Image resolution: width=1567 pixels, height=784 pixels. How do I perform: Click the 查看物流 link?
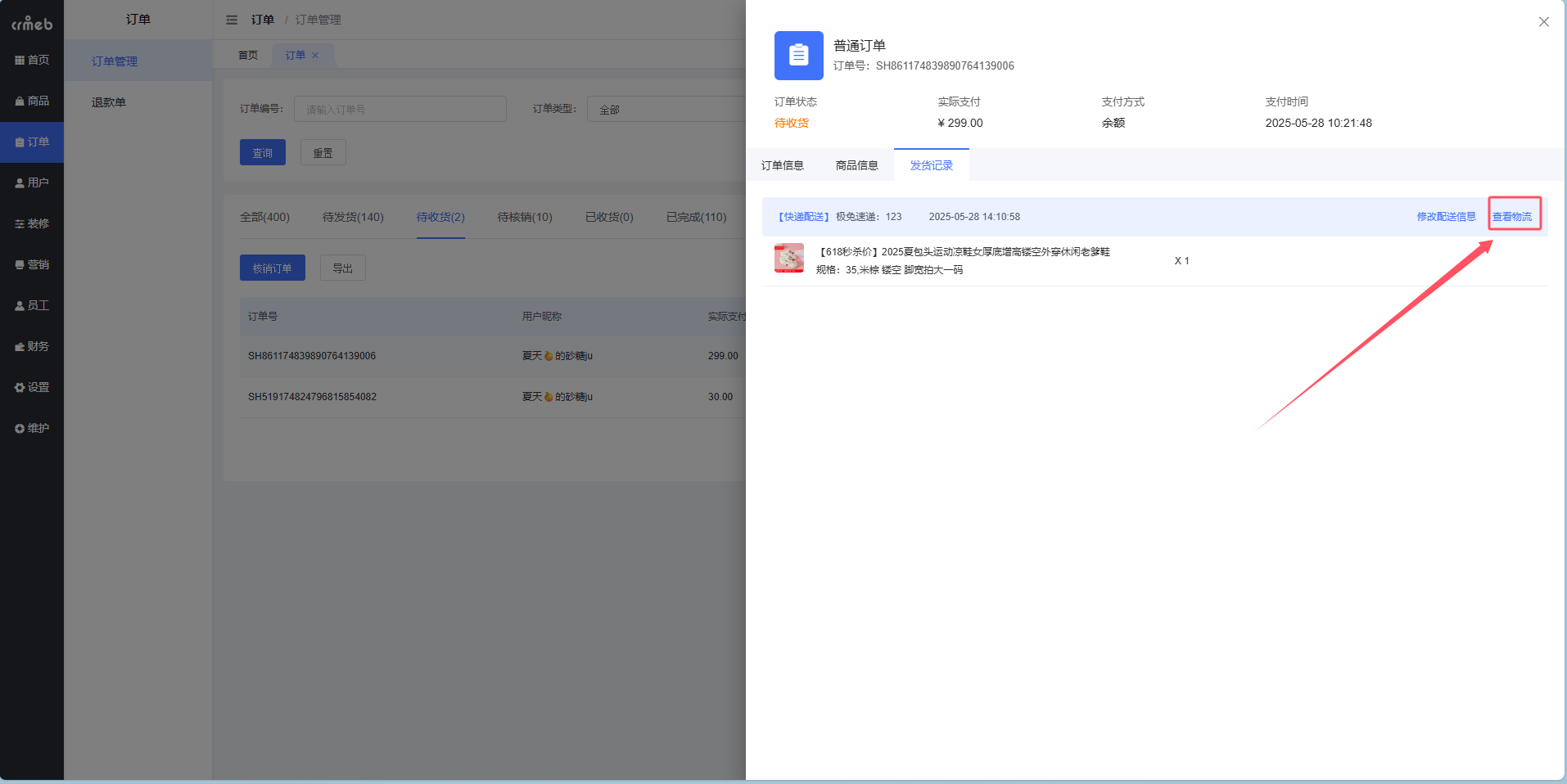pyautogui.click(x=1511, y=217)
